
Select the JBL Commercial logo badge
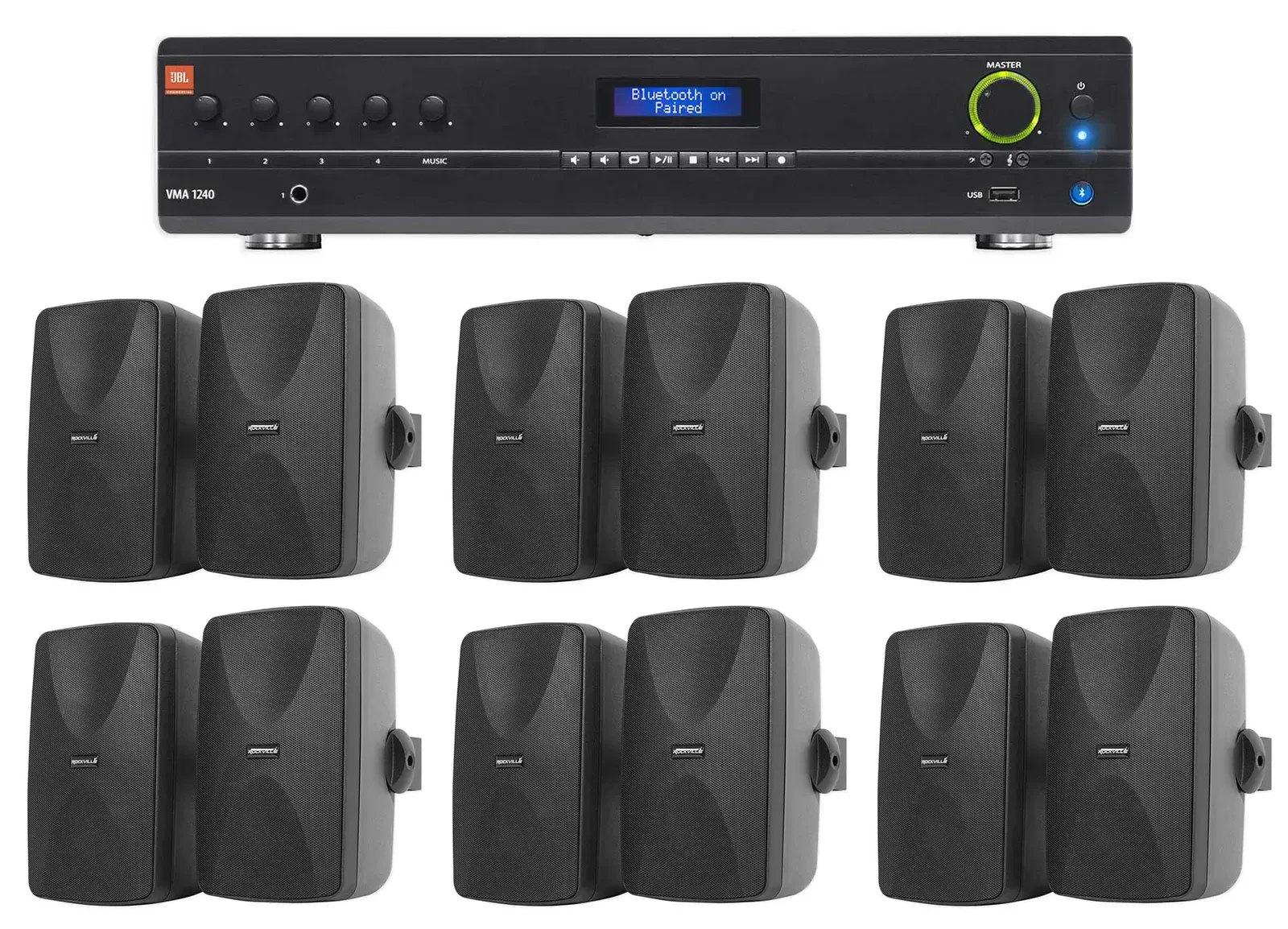coord(180,79)
